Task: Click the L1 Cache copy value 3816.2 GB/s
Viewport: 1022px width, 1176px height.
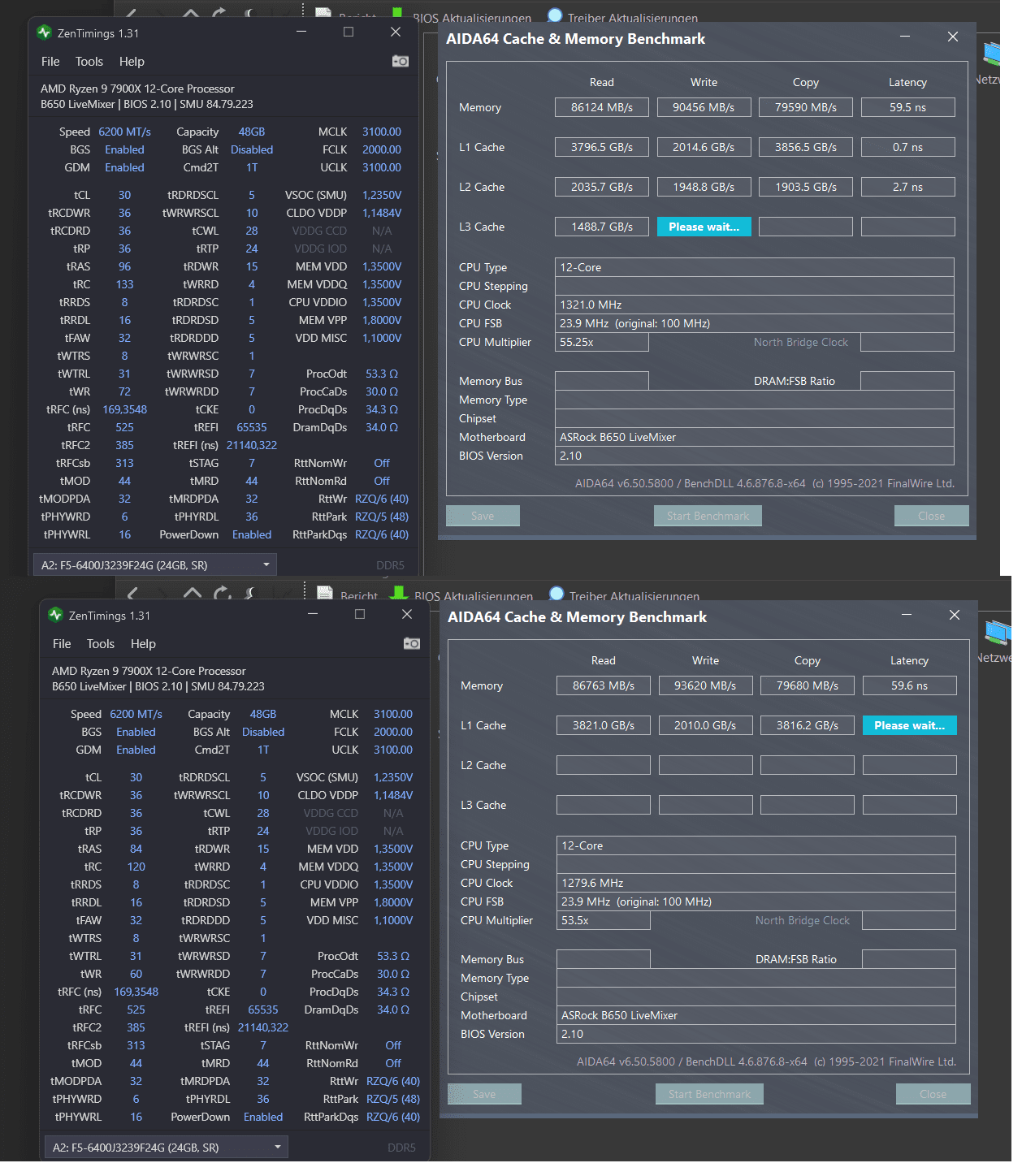Action: click(x=808, y=725)
